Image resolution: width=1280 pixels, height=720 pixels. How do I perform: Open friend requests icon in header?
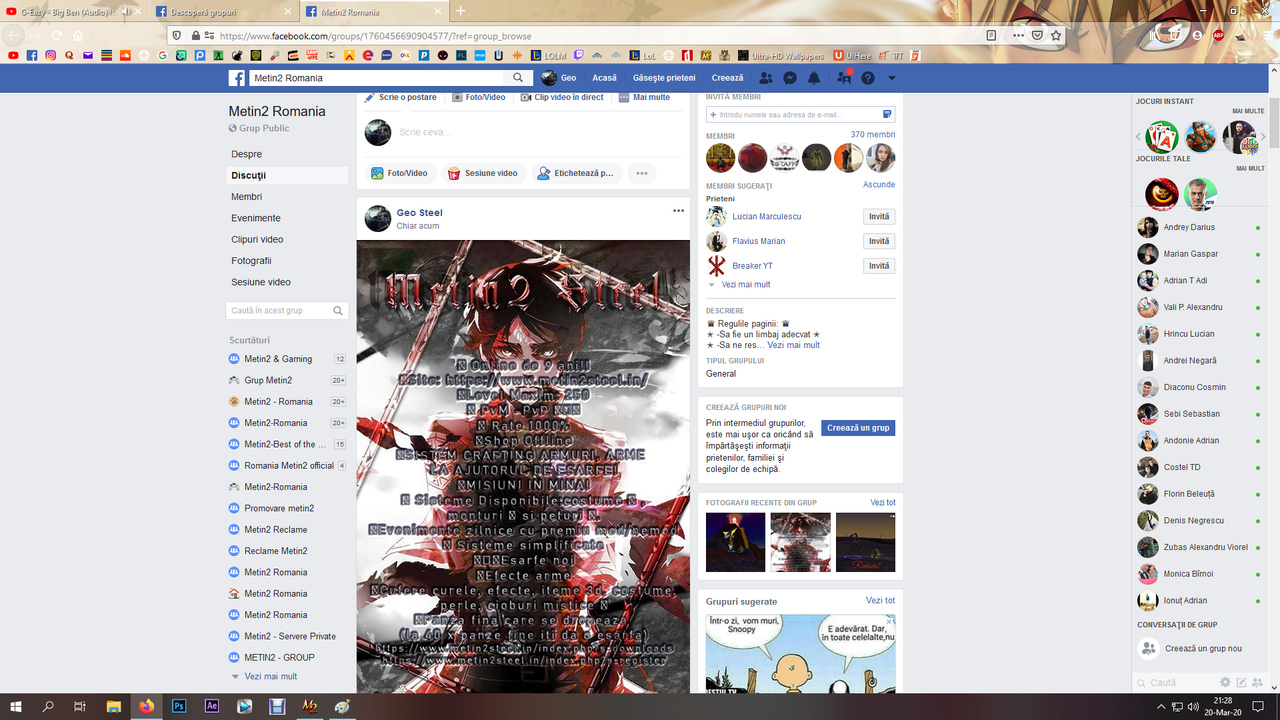(x=766, y=78)
